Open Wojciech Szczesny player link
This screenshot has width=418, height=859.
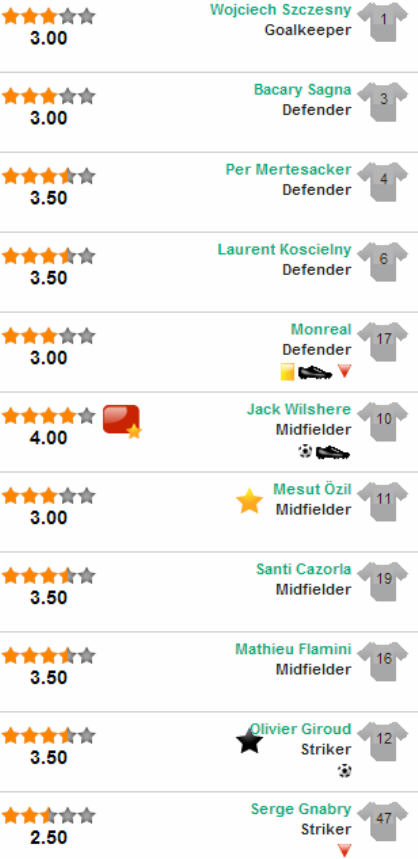click(280, 10)
